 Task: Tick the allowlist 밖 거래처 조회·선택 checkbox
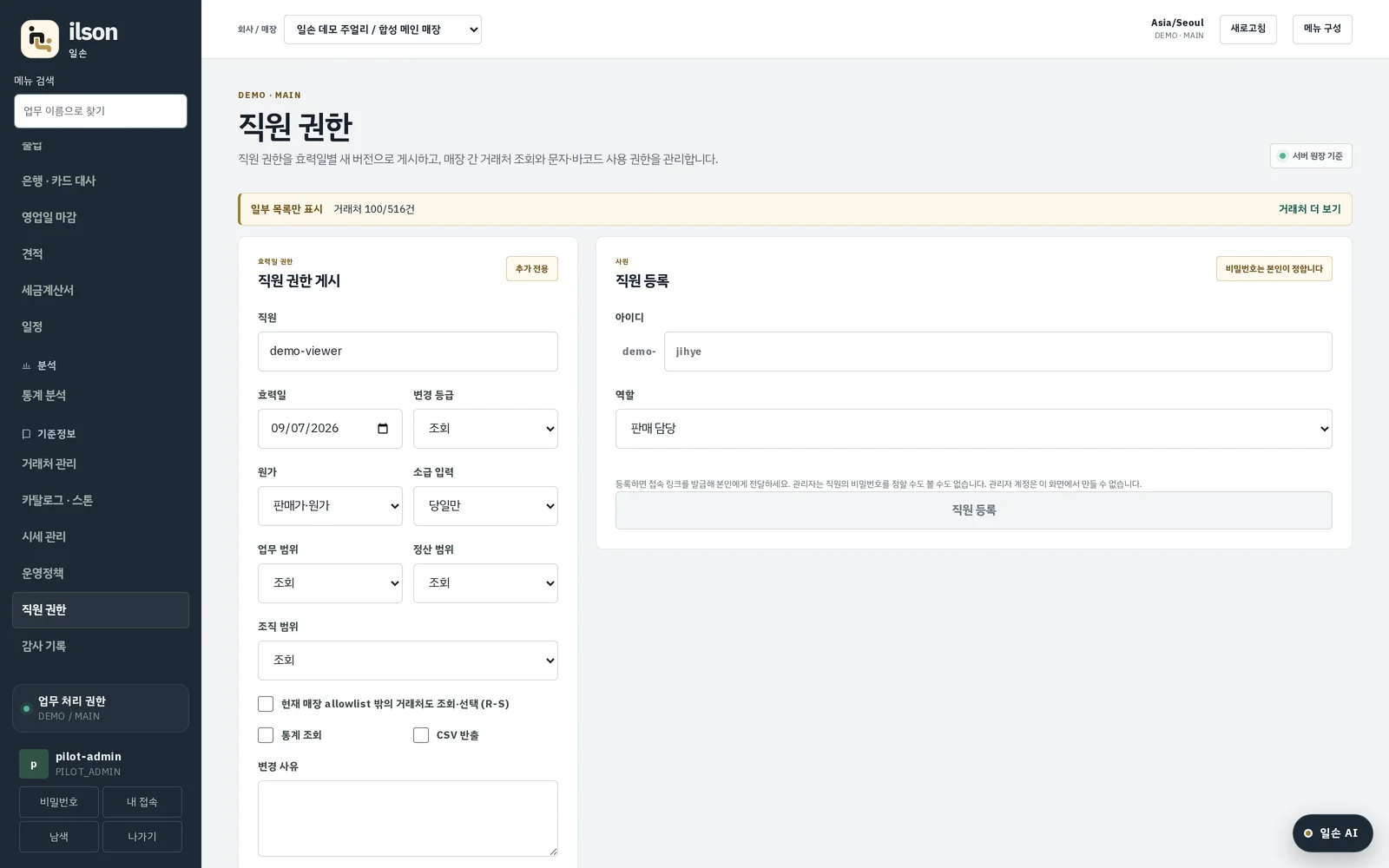266,704
